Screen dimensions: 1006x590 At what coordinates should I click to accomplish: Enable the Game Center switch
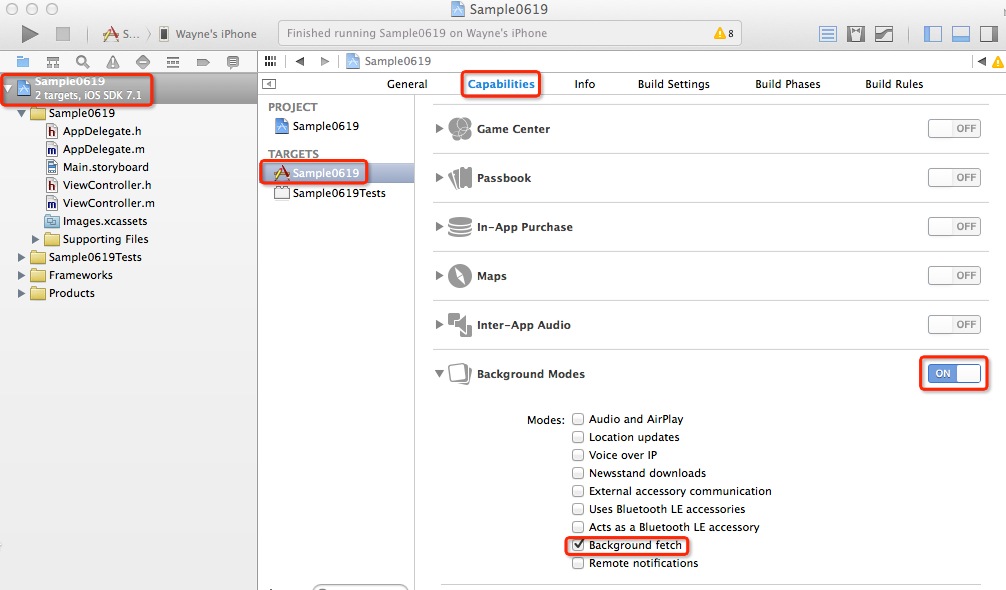point(954,128)
